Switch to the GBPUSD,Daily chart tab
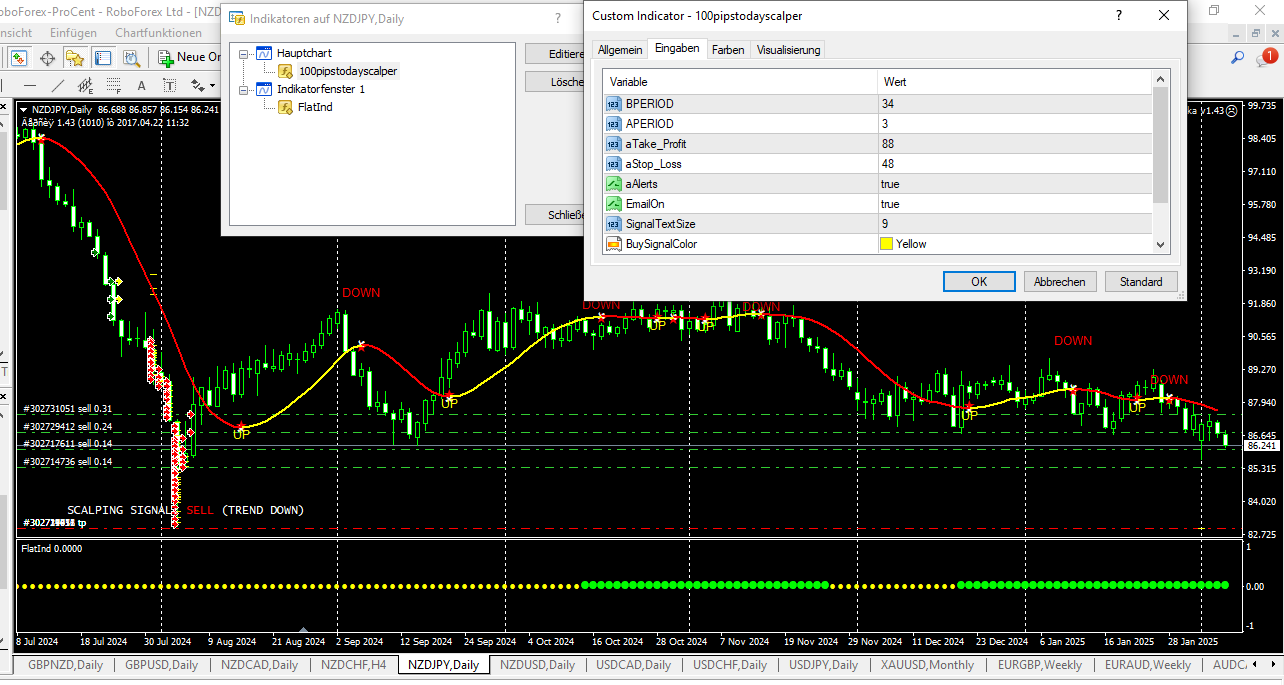This screenshot has width=1284, height=685. tap(161, 665)
